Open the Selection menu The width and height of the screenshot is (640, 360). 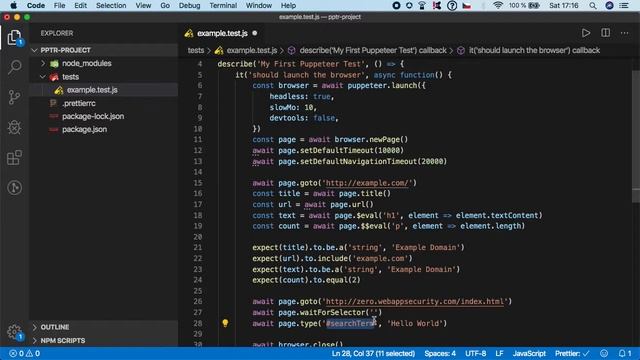(x=111, y=6)
